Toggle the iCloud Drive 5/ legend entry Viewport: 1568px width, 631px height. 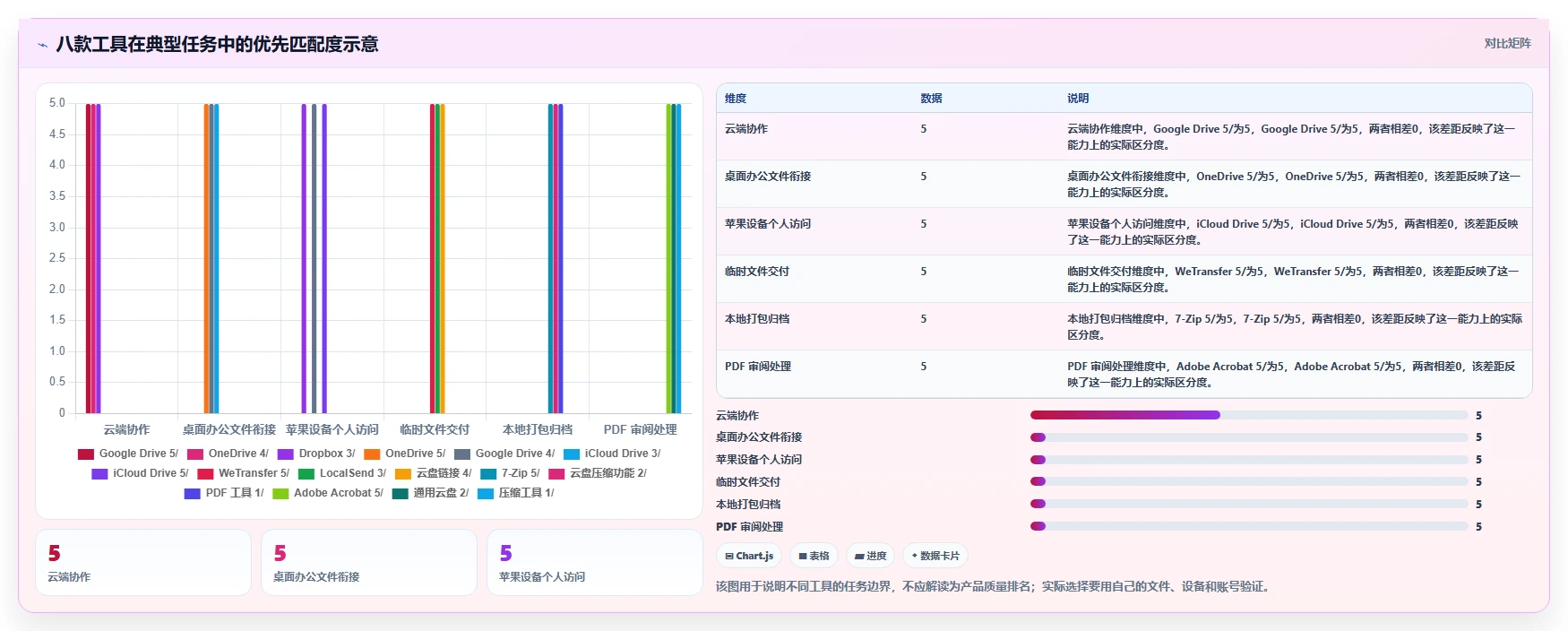140,473
